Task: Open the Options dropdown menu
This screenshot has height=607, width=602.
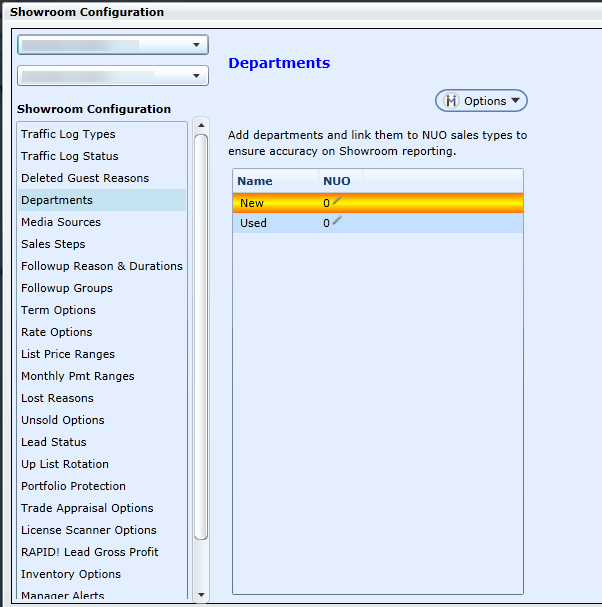Action: pyautogui.click(x=481, y=101)
